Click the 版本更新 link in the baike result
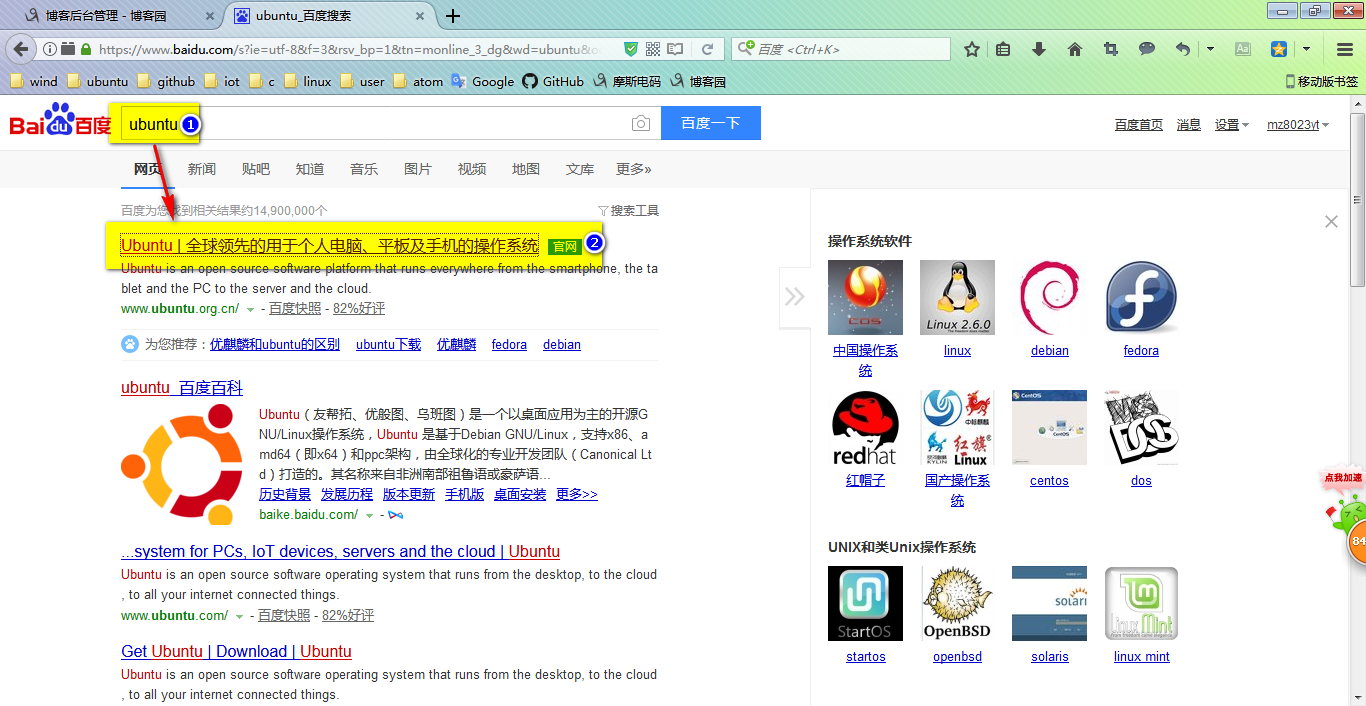 pos(409,494)
